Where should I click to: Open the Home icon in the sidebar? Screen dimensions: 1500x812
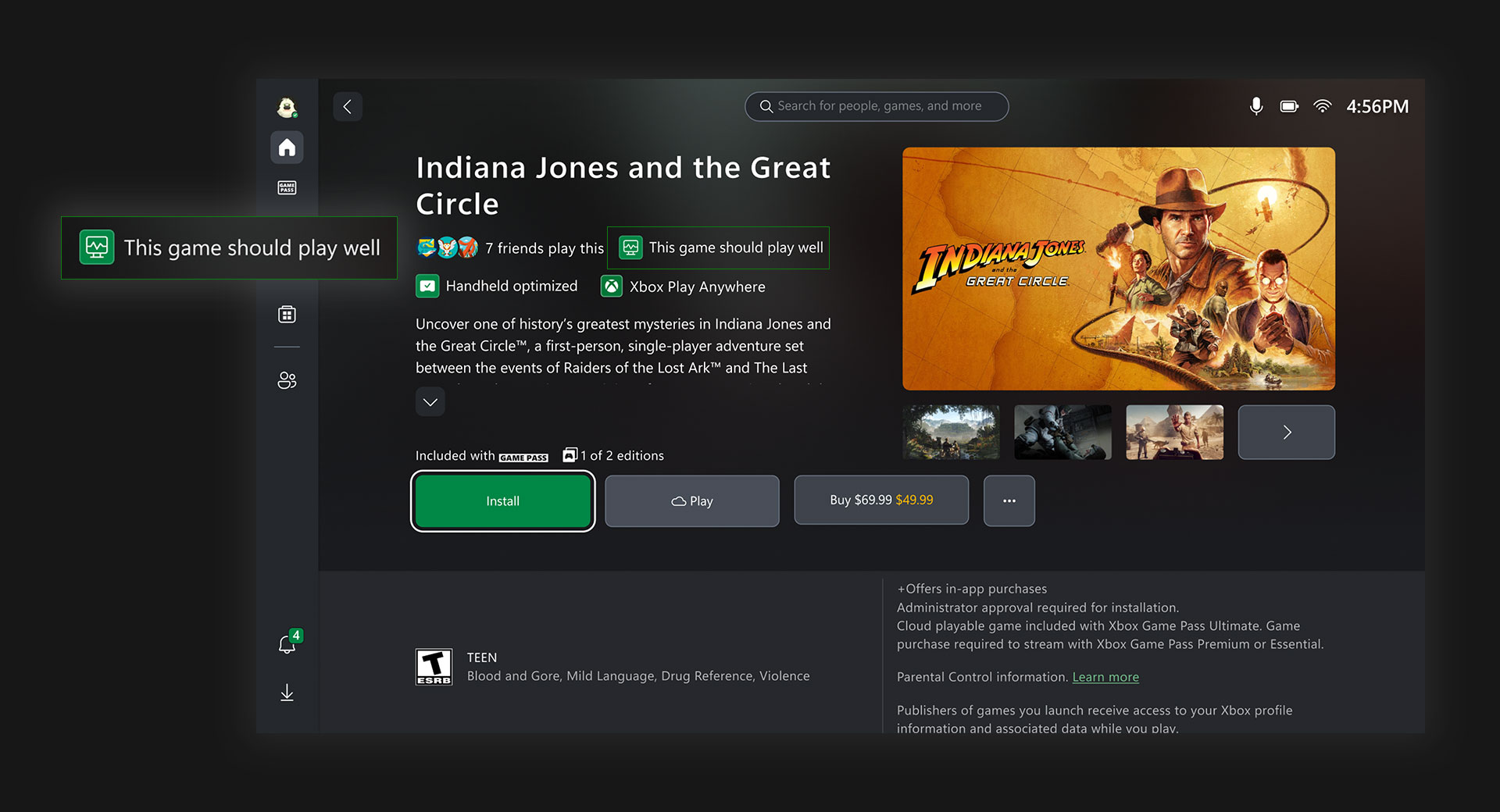click(287, 147)
